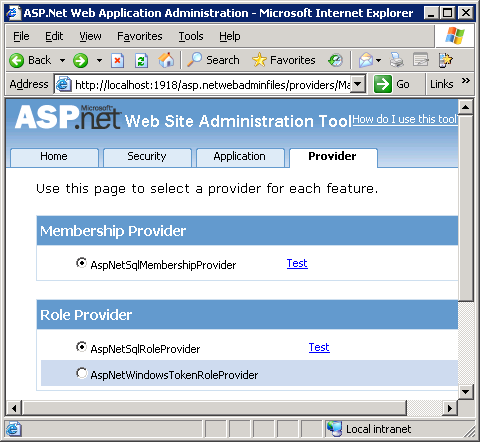This screenshot has width=480, height=442.
Task: Open the Back button history dropdown
Action: pyautogui.click(x=62, y=61)
